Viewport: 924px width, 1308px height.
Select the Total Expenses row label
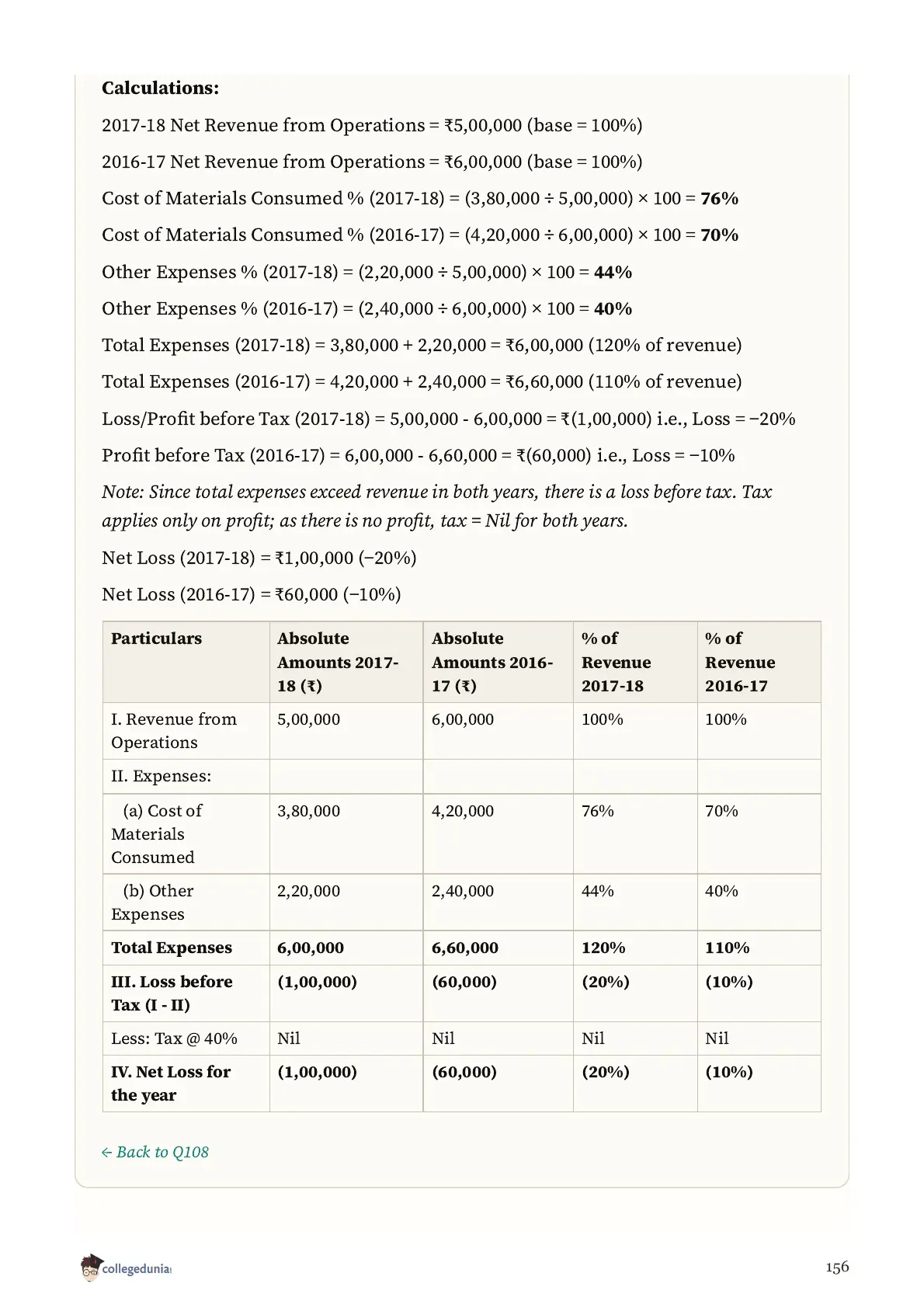tap(172, 948)
